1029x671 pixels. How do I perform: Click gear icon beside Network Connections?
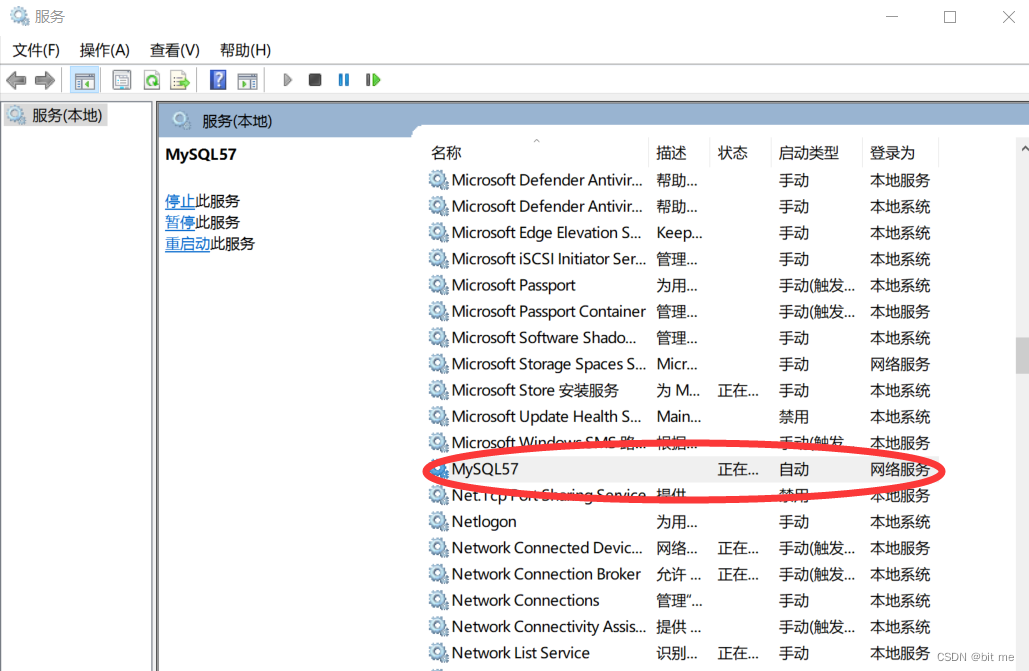[438, 600]
